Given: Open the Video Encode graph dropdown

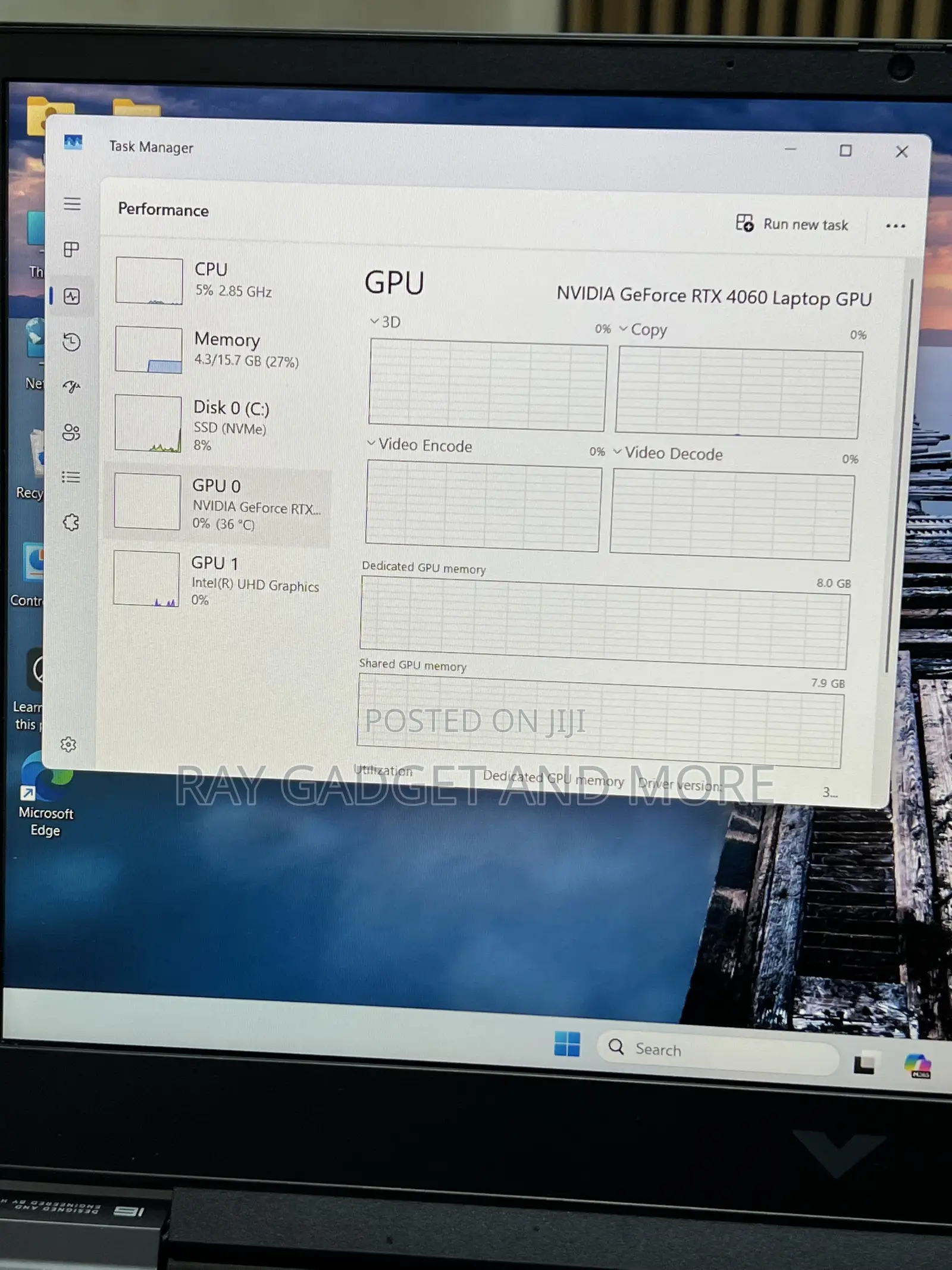Looking at the screenshot, I should pyautogui.click(x=420, y=445).
